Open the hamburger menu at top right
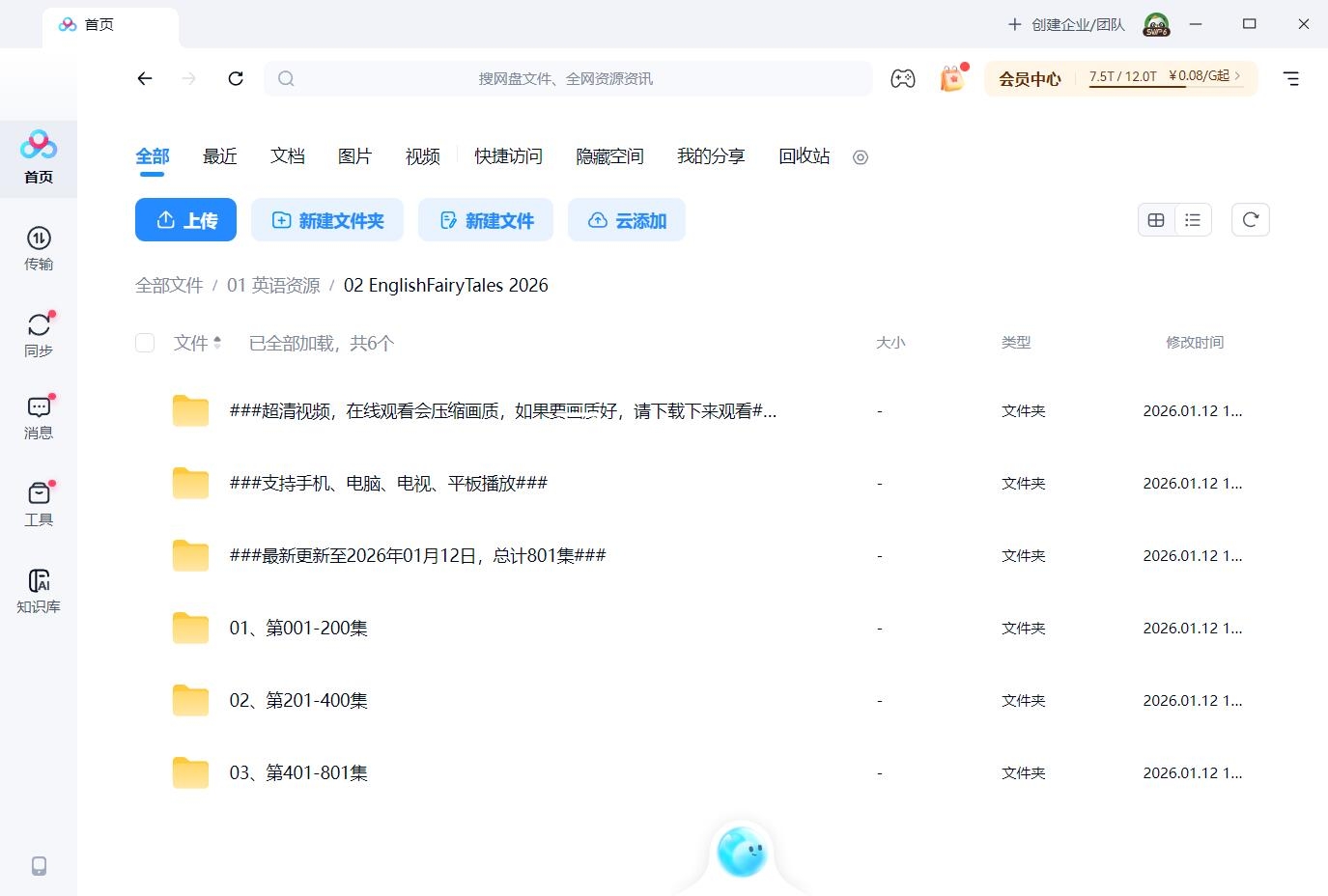This screenshot has height=896, width=1328. pos(1290,79)
